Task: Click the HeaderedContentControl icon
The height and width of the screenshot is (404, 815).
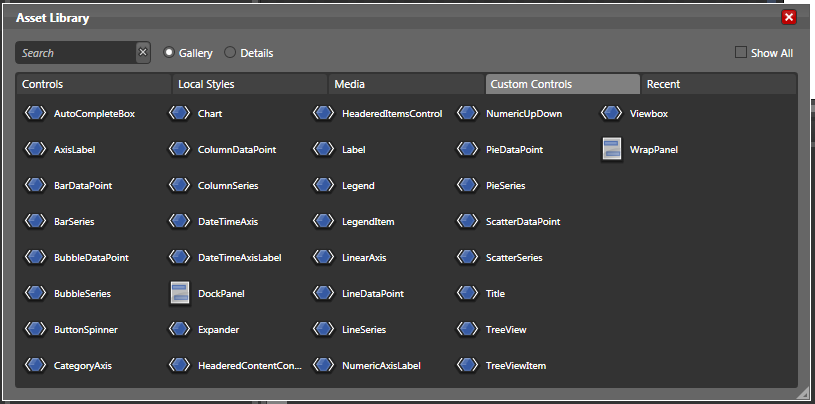Action: 179,365
